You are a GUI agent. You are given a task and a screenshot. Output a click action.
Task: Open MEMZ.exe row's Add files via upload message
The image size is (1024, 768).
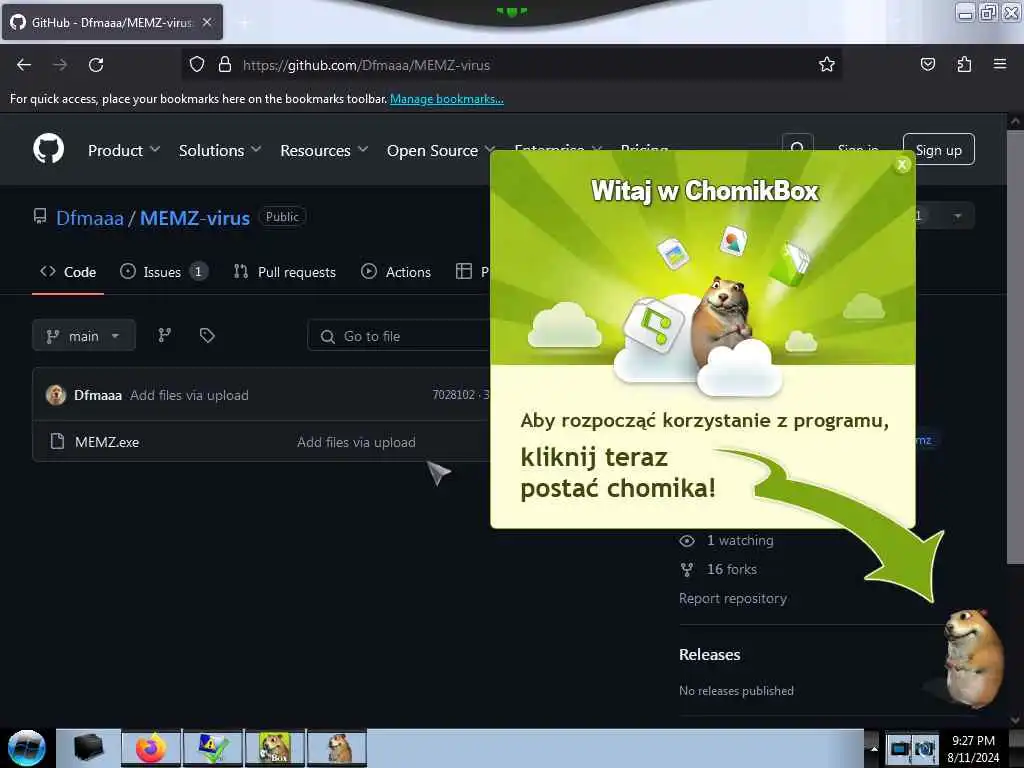click(x=356, y=442)
